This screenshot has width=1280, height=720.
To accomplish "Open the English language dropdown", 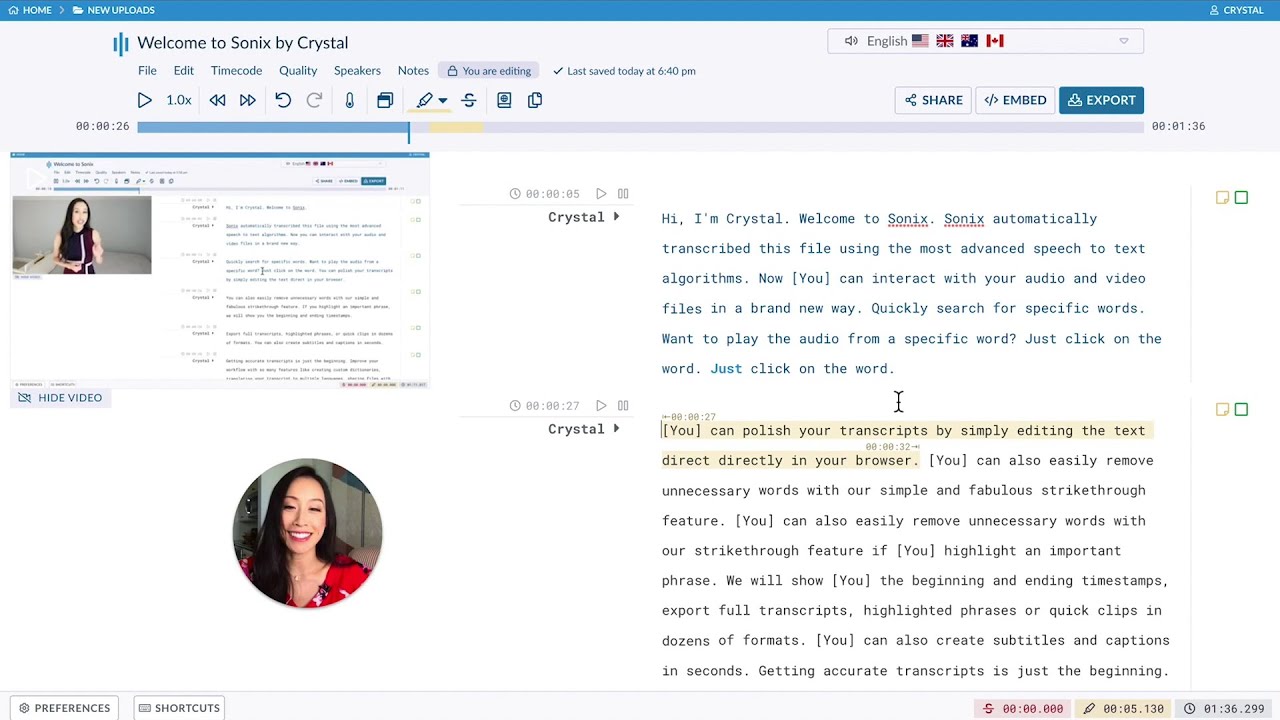I will point(986,41).
